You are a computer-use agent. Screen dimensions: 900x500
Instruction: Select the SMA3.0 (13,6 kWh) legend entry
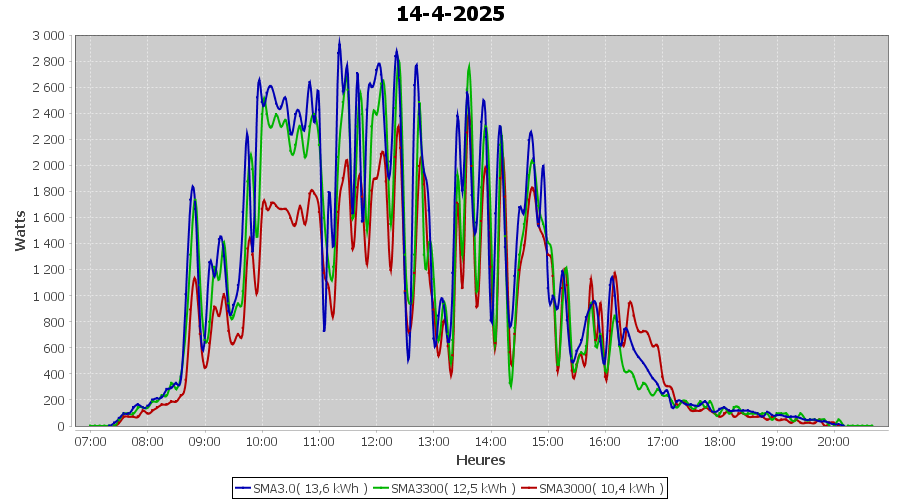coord(301,489)
